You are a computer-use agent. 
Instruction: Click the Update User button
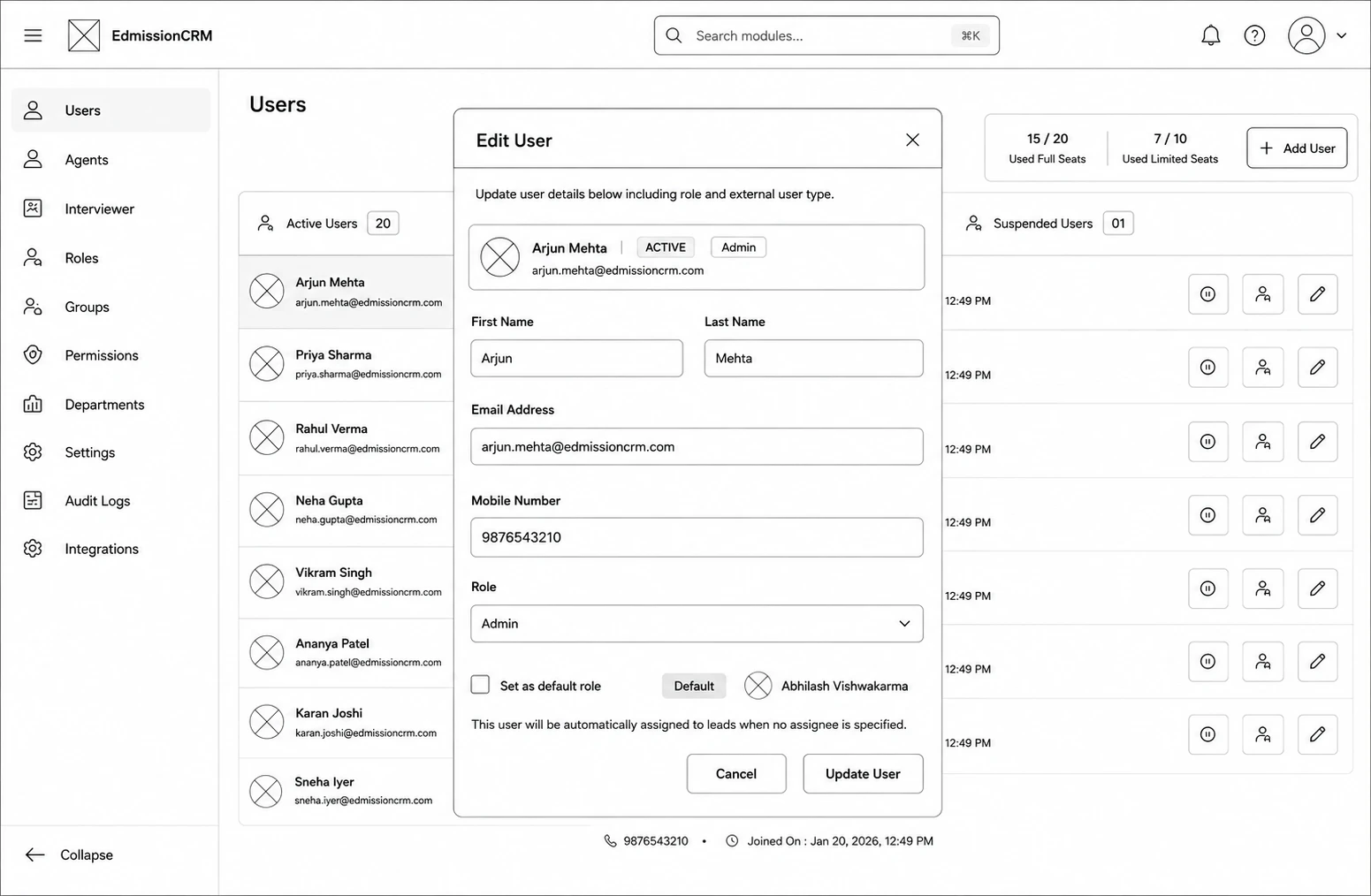click(863, 773)
